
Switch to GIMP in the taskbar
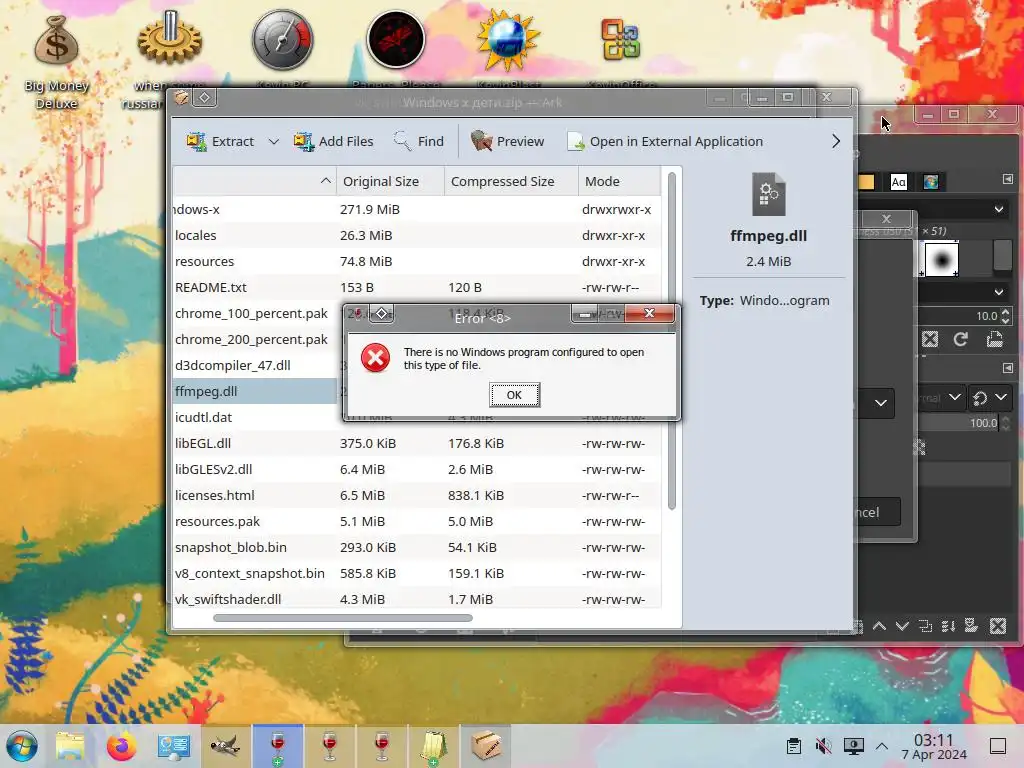(x=225, y=746)
